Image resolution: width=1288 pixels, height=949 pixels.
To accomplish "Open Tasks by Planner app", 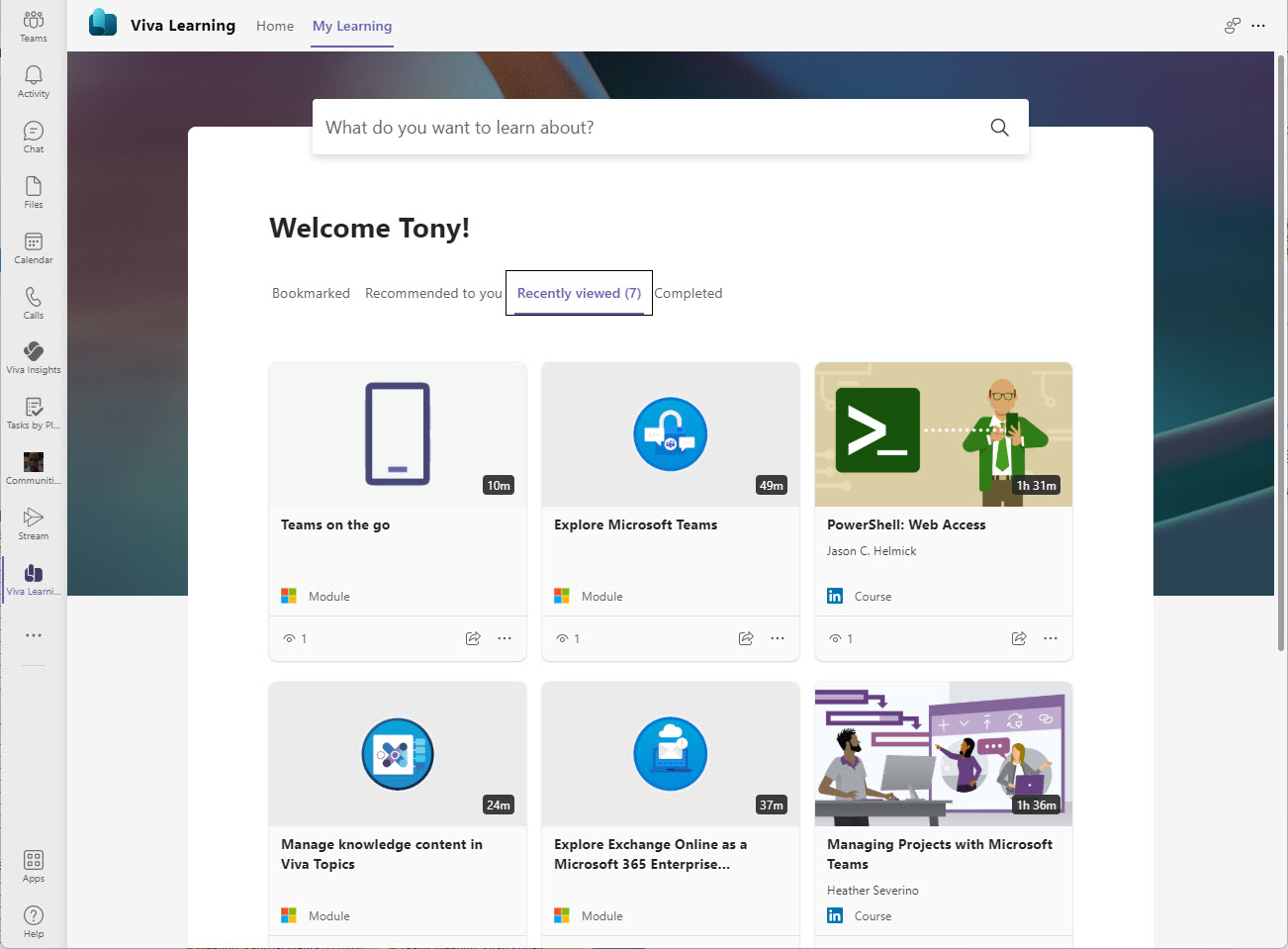I will pyautogui.click(x=34, y=413).
